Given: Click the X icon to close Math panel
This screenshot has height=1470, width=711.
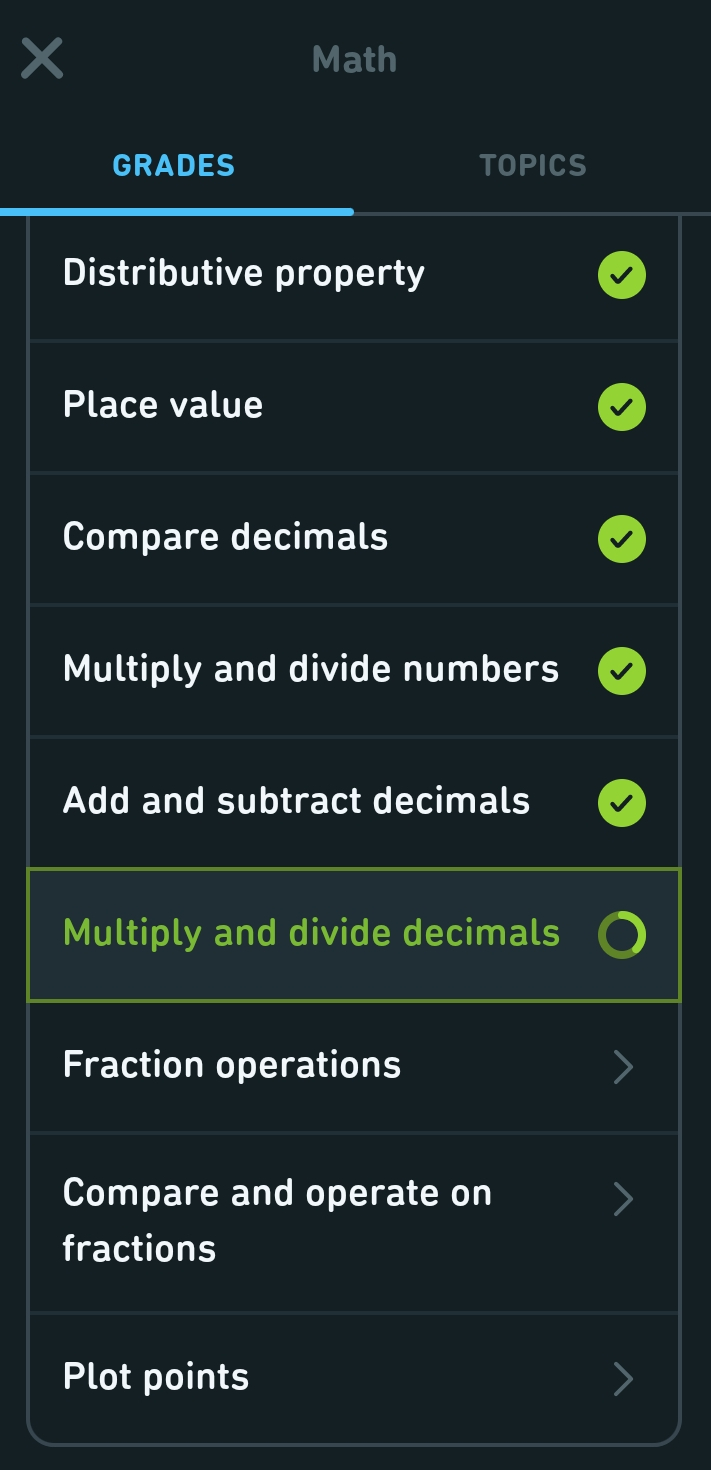Looking at the screenshot, I should click(x=42, y=58).
